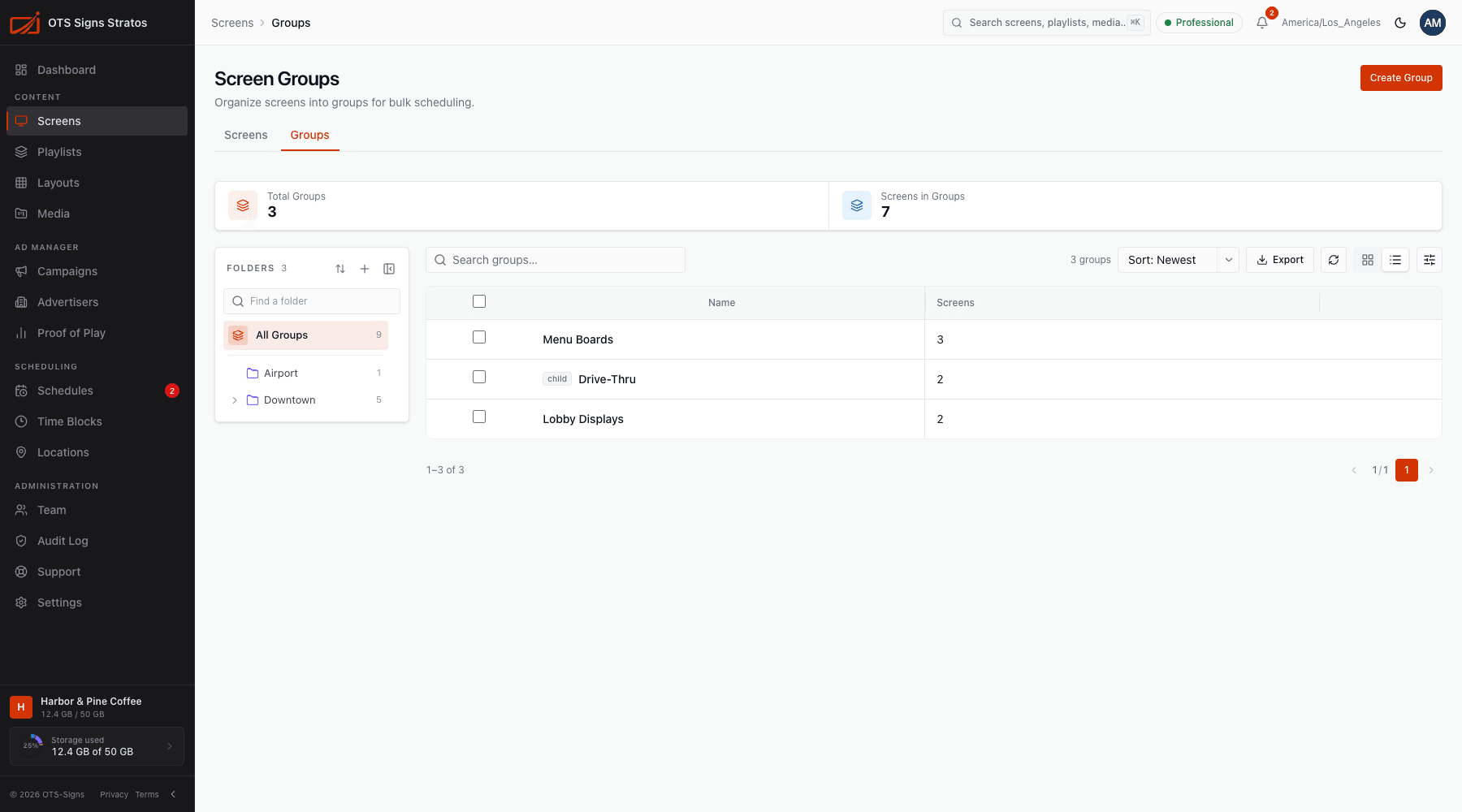Switch to the Screens tab

pyautogui.click(x=246, y=135)
